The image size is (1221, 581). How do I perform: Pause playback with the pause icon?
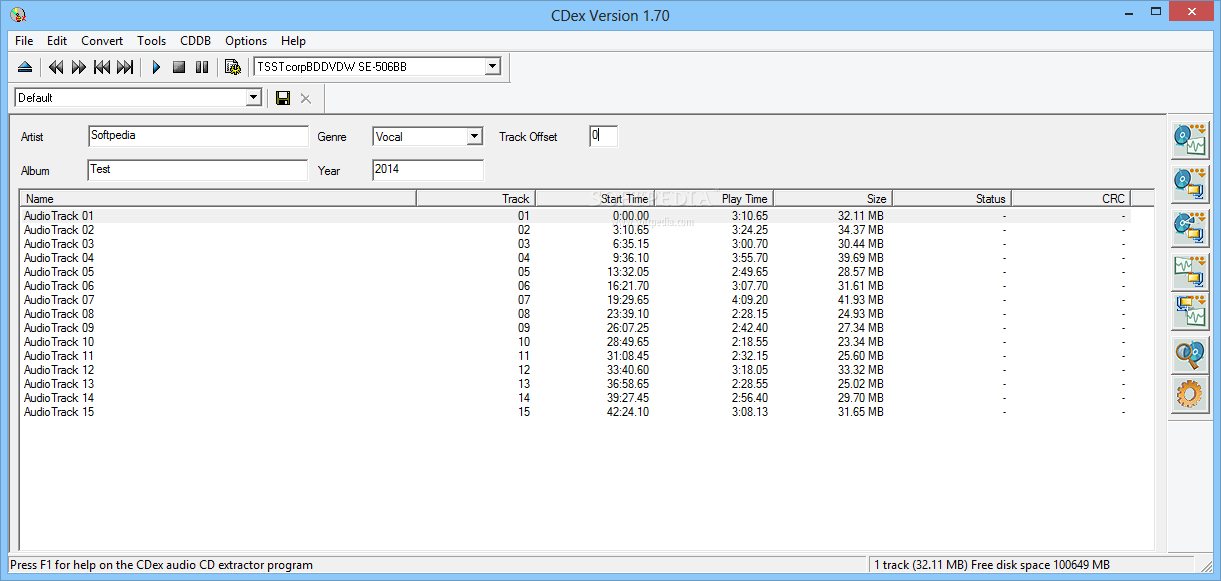202,67
